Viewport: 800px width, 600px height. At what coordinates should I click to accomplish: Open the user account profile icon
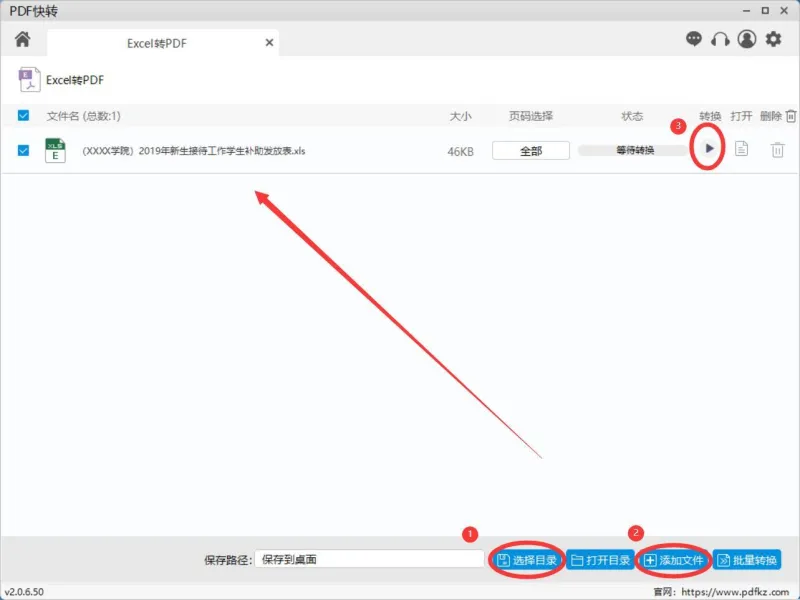pyautogui.click(x=746, y=39)
